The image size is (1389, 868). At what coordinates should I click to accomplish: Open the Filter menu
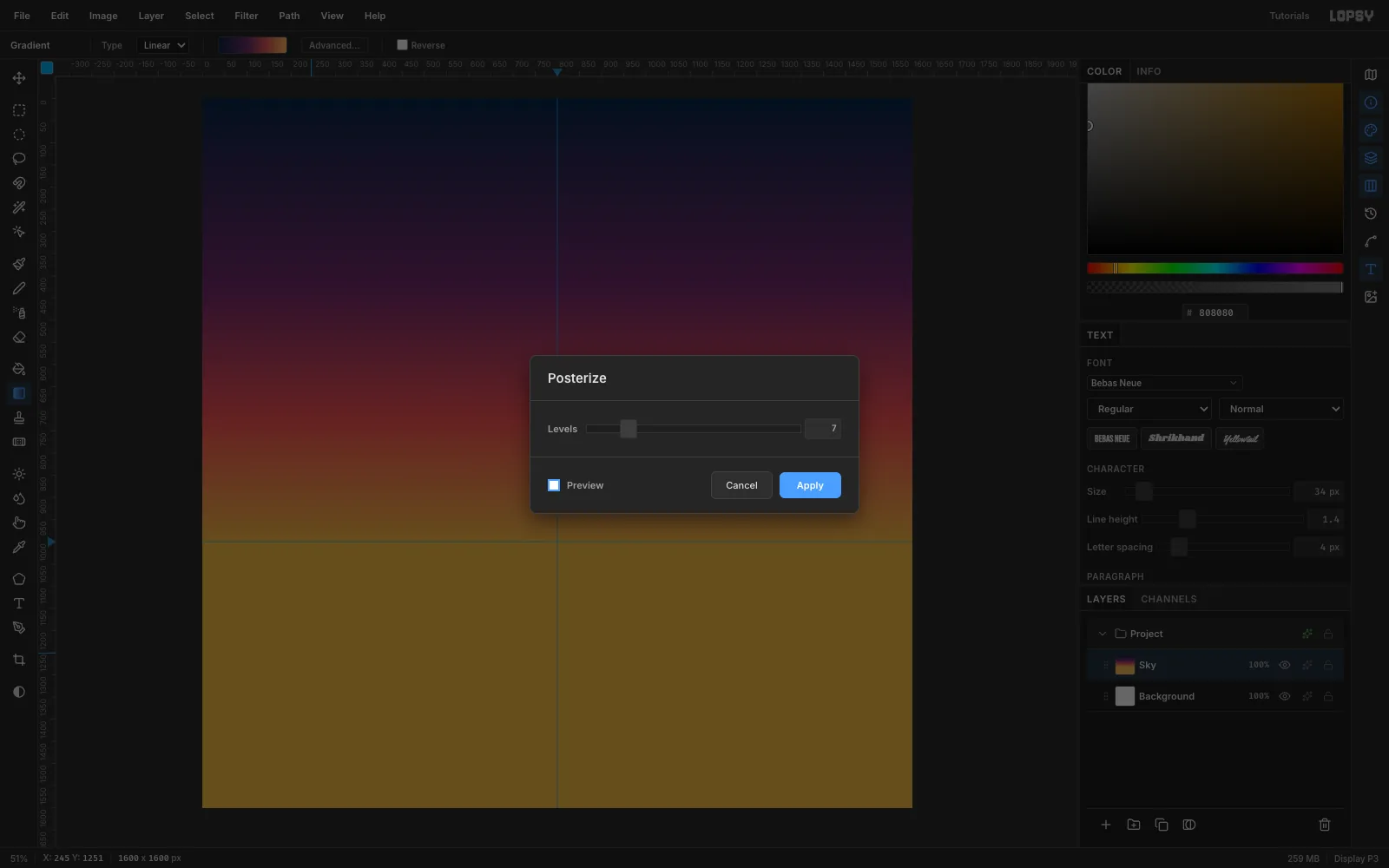(247, 16)
